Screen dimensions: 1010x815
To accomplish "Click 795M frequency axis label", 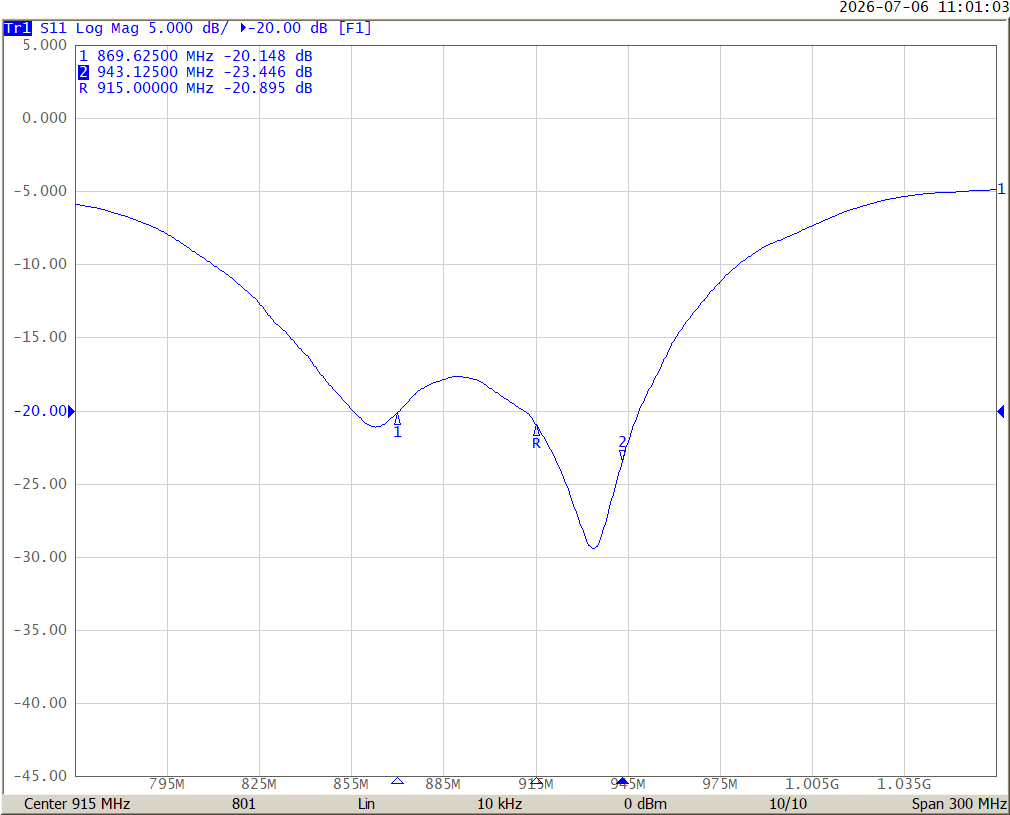I will (167, 784).
